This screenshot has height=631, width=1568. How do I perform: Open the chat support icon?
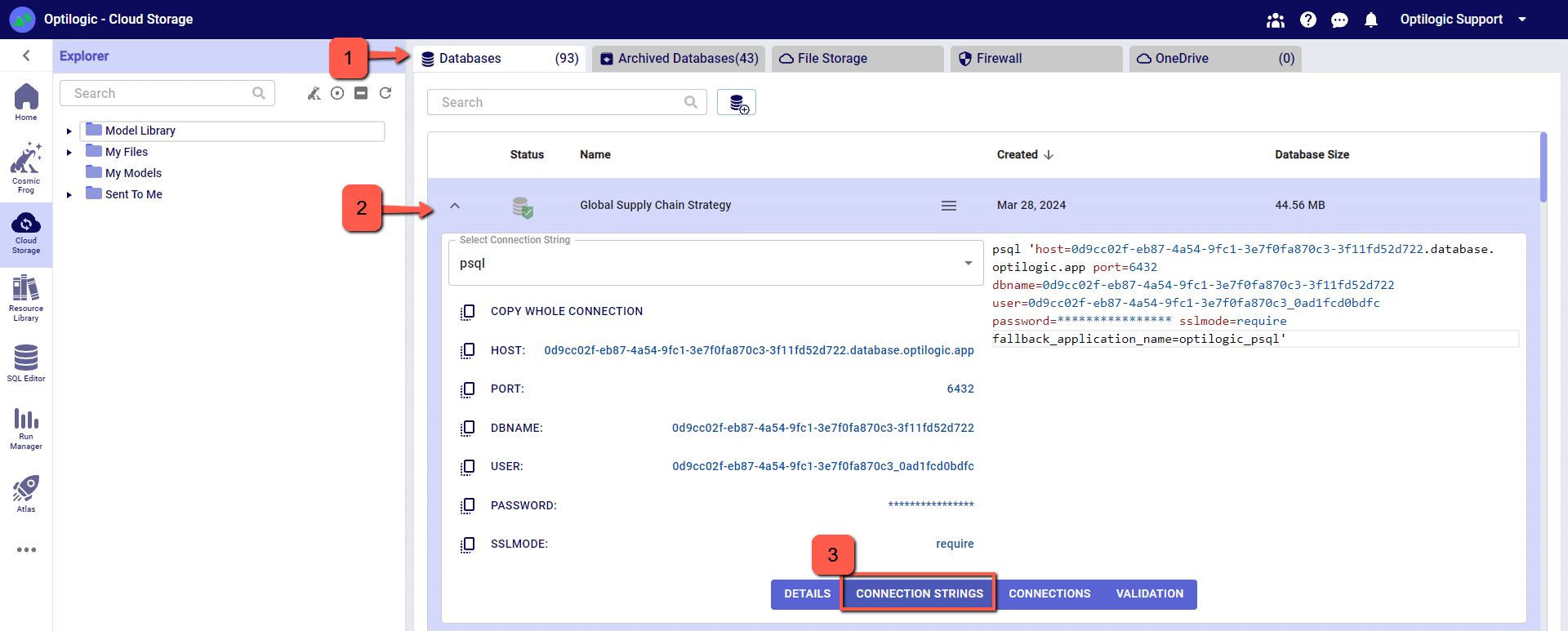(x=1339, y=20)
